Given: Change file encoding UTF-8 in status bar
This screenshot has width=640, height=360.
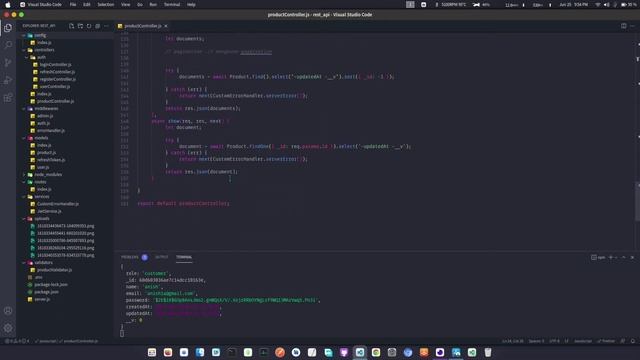Looking at the screenshot, I should (x=554, y=341).
